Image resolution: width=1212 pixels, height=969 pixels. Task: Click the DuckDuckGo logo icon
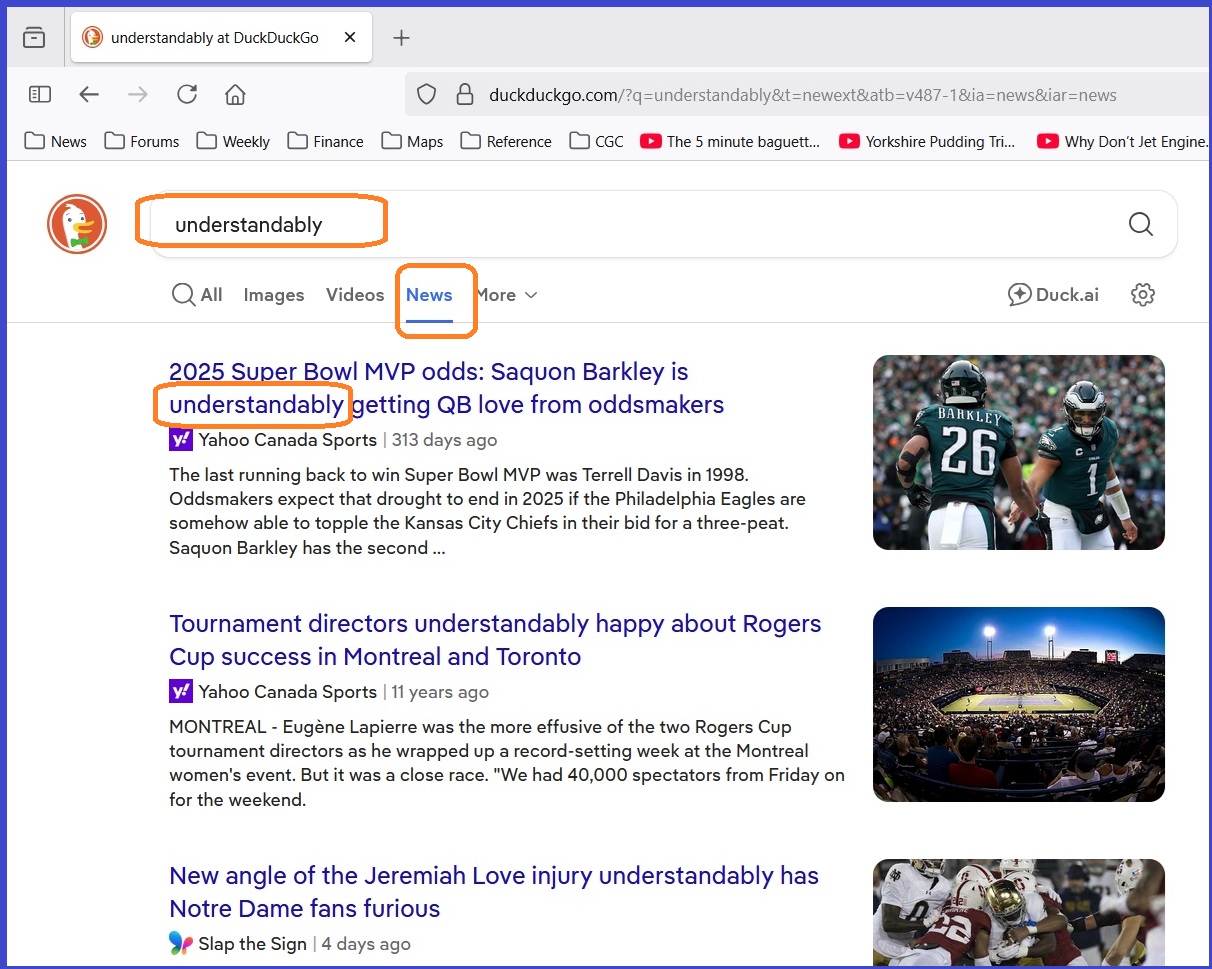click(77, 224)
